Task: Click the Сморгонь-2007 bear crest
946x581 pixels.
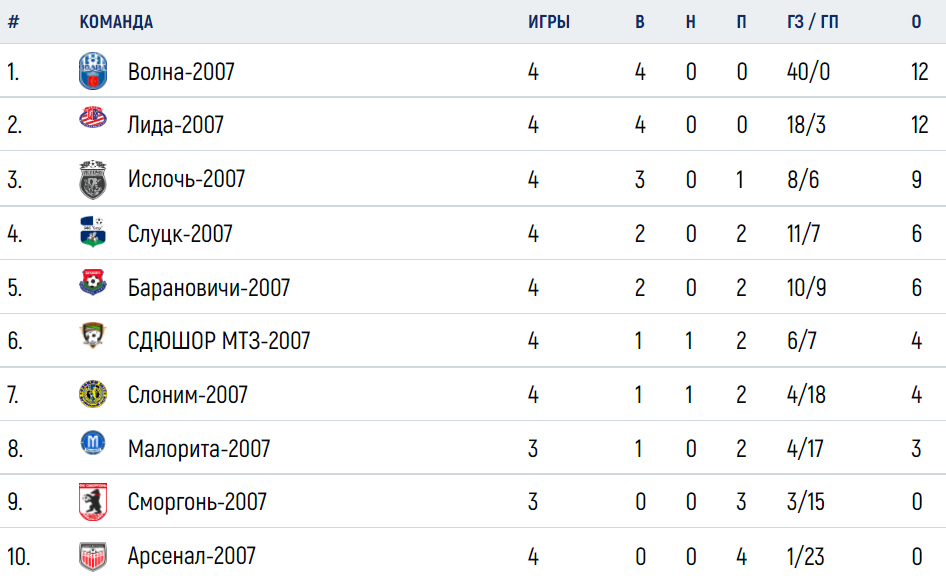Action: point(93,501)
